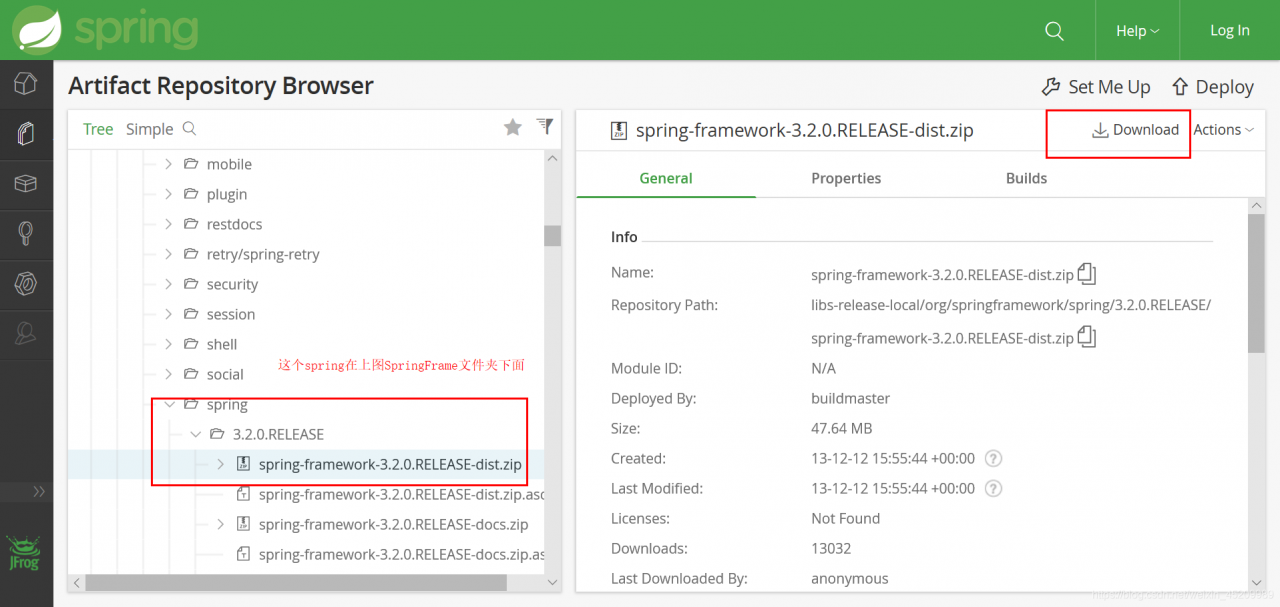Click the Download button

1135,130
